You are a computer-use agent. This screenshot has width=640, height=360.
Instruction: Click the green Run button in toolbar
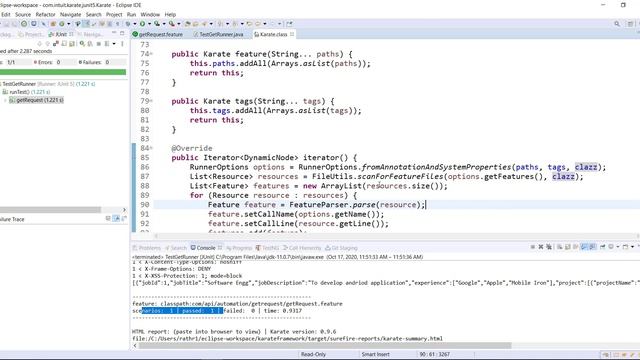click(x=142, y=24)
